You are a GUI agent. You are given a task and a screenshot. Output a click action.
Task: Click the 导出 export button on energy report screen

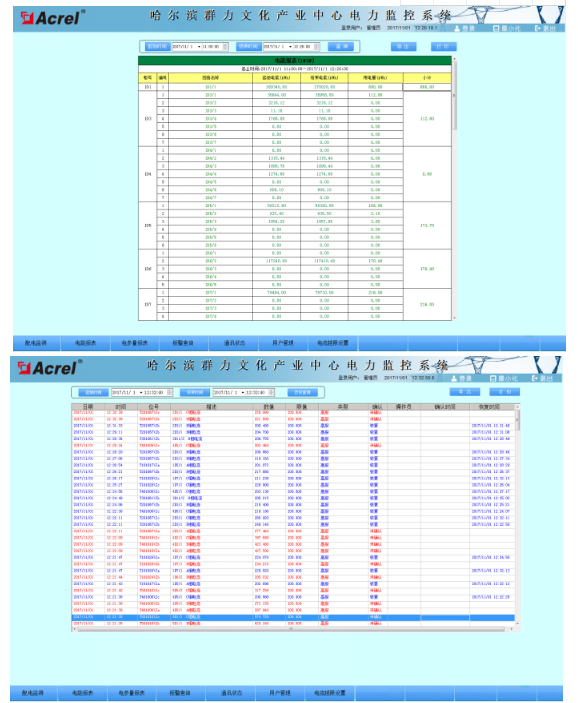click(x=403, y=47)
